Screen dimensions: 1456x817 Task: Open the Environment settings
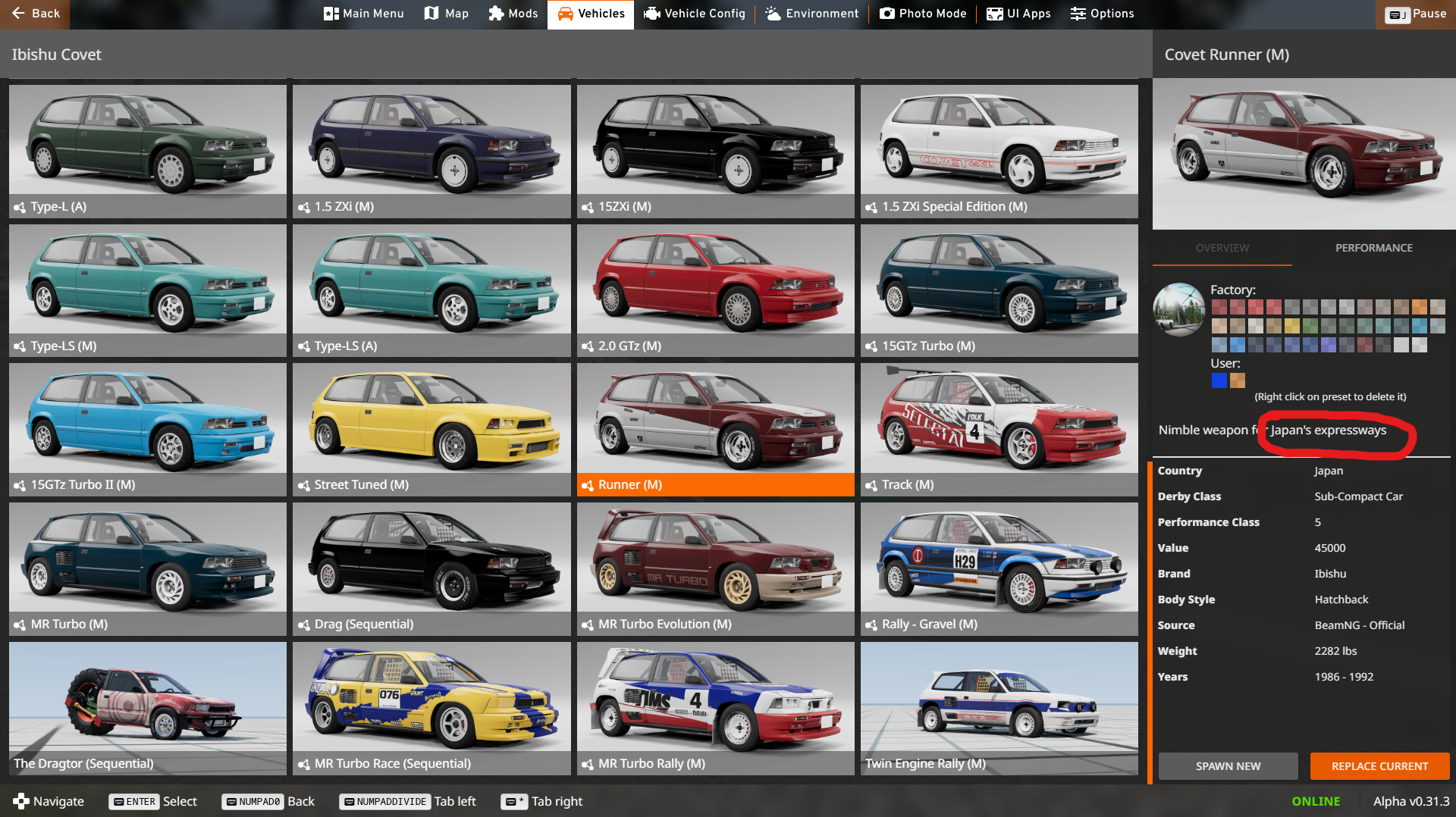(811, 14)
